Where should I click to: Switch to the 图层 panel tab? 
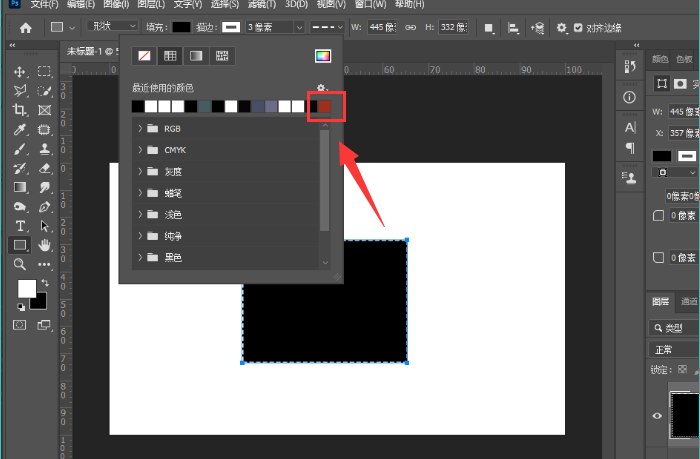point(661,302)
